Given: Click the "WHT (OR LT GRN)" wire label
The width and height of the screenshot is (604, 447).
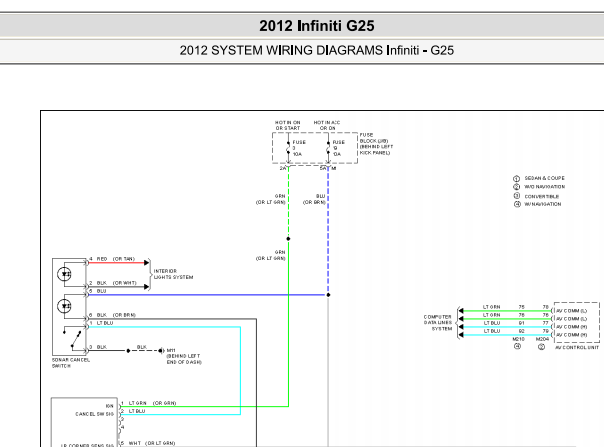Looking at the screenshot, I should [152, 443].
